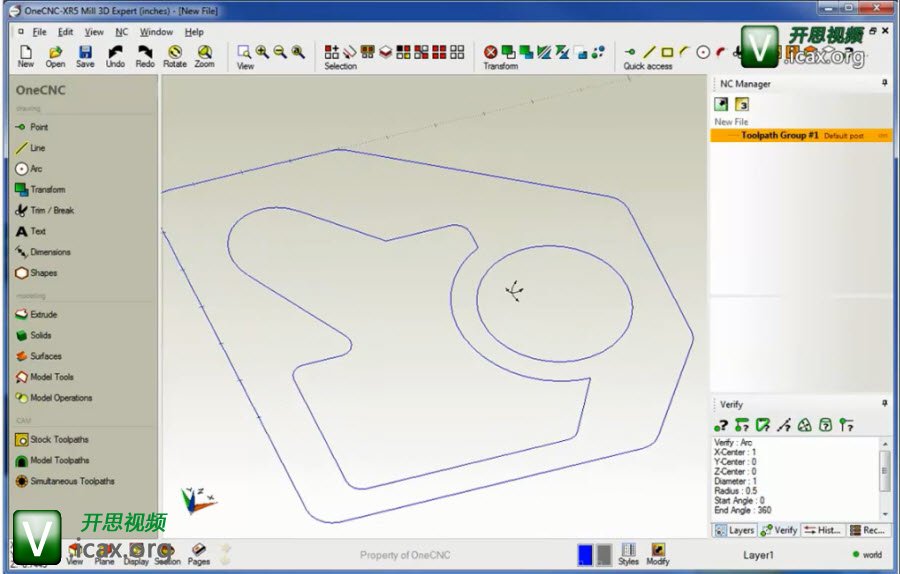Screen dimensions: 900x574
Task: Switch to the Layers tab
Action: point(735,530)
